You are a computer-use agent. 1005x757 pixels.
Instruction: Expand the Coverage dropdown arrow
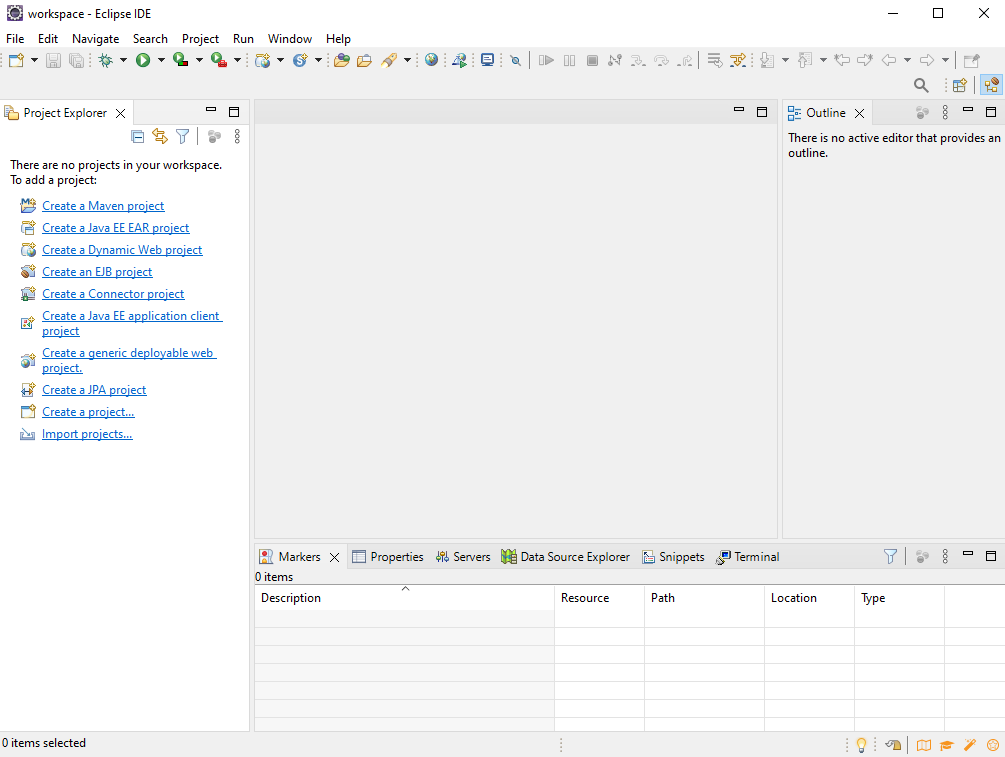click(199, 60)
